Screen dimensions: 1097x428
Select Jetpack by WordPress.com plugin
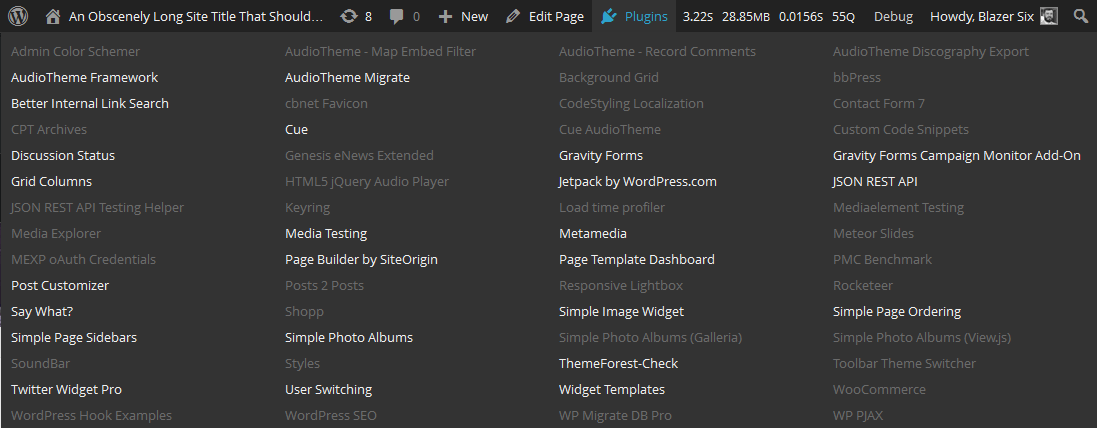638,181
